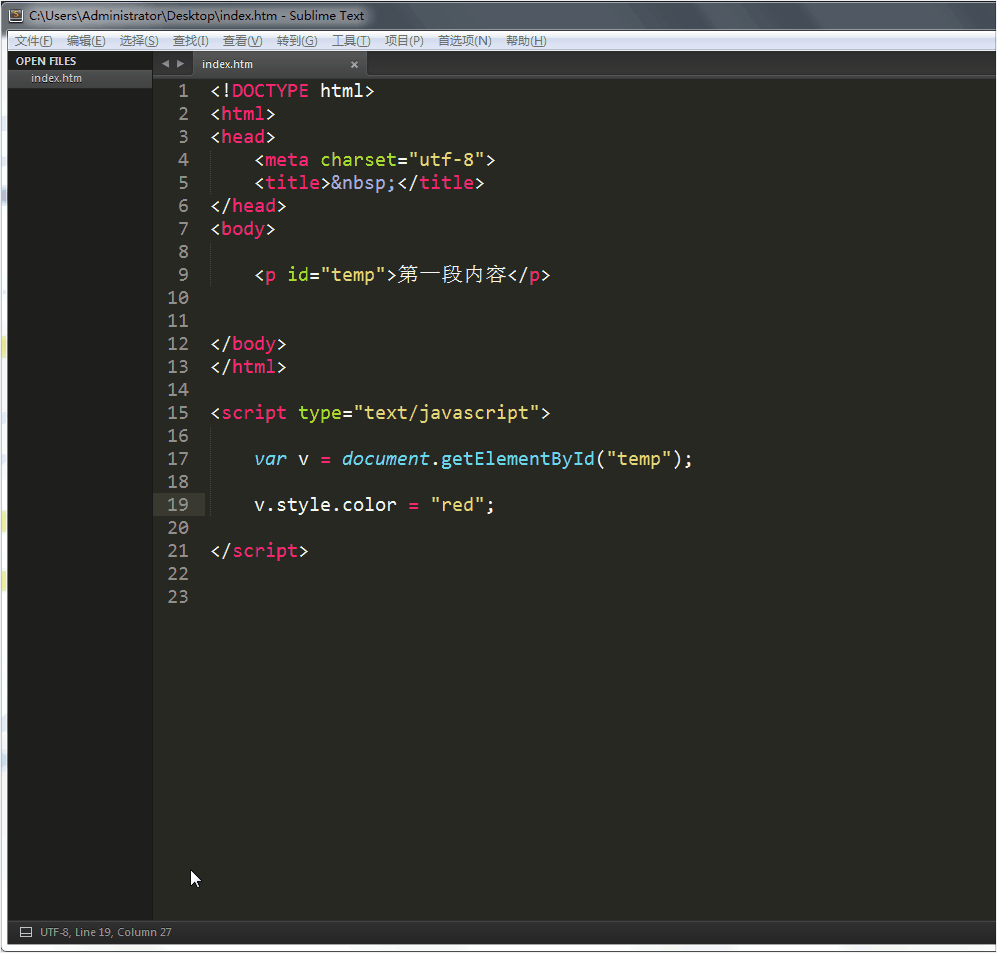
Task: Click the "red" string on line 19
Action: (457, 505)
